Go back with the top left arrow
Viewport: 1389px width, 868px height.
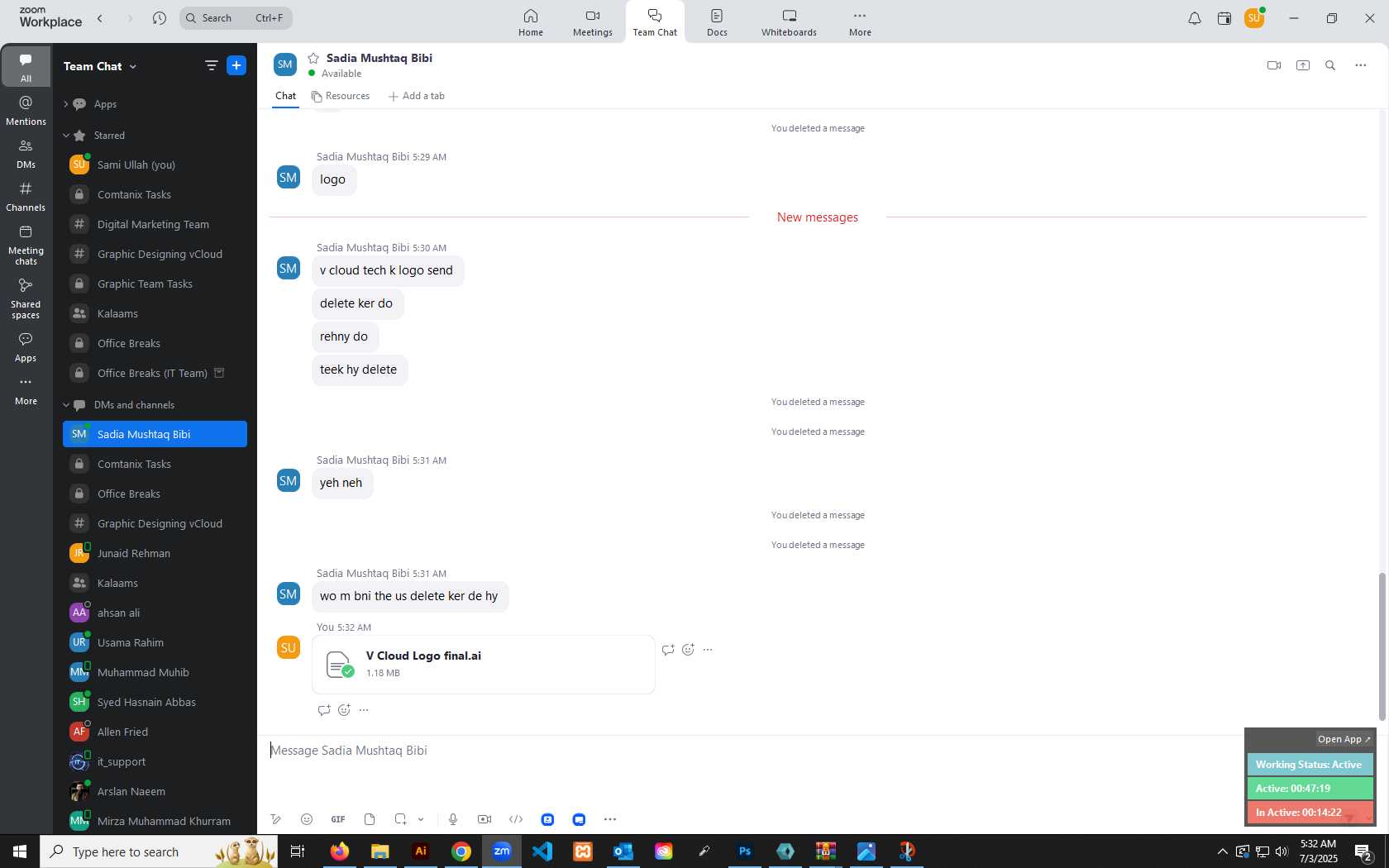(100, 18)
